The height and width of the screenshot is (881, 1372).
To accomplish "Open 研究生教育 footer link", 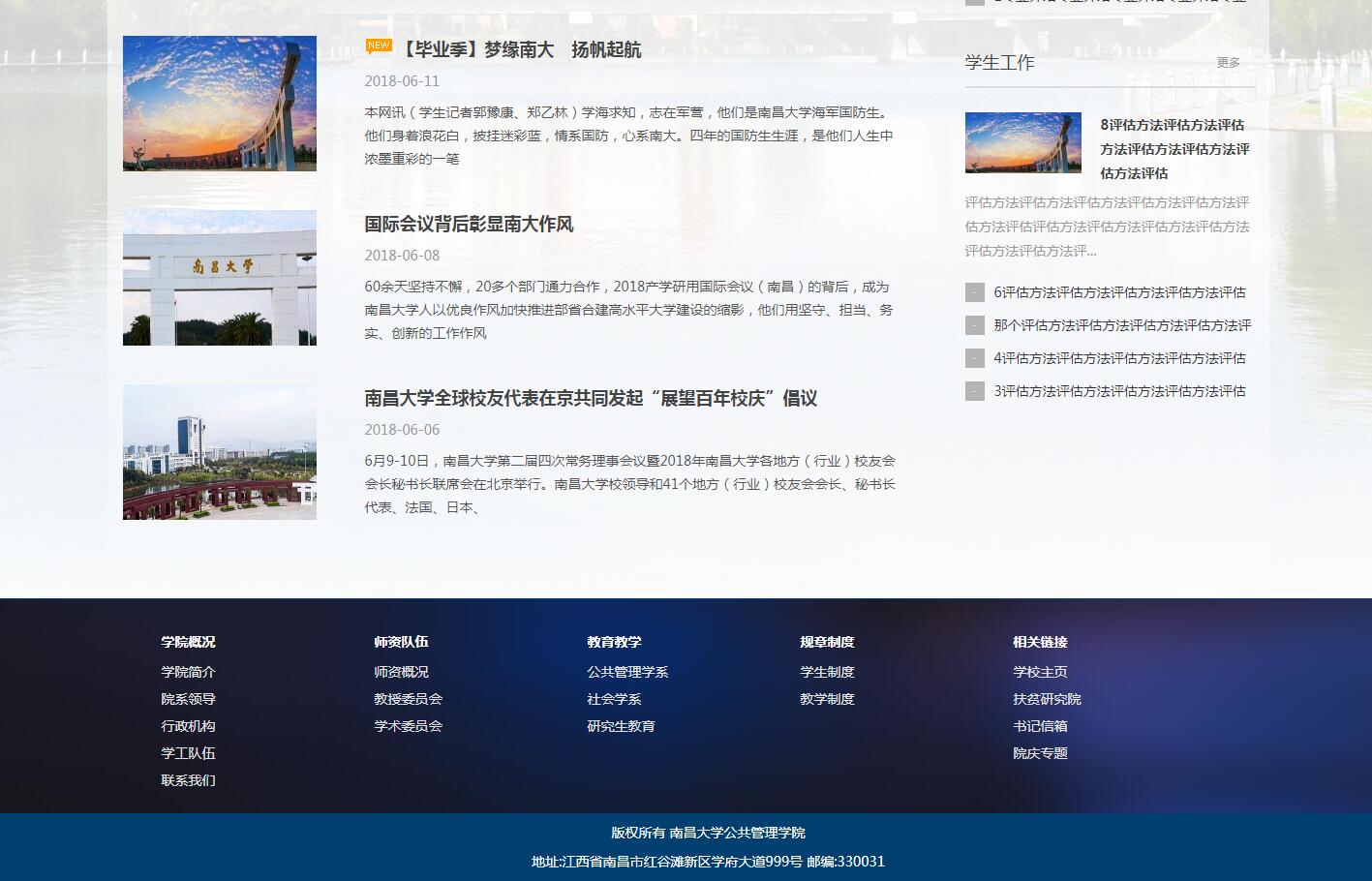I will [621, 726].
